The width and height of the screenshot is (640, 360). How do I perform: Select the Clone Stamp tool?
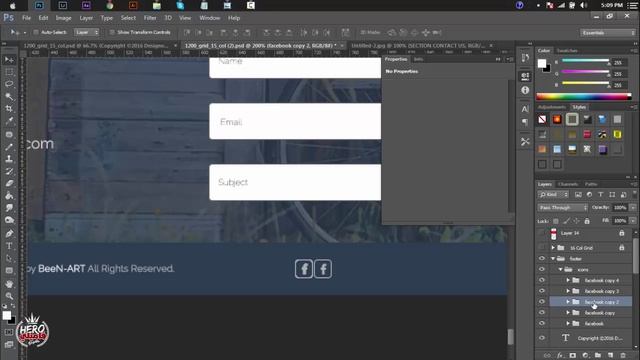(9, 159)
